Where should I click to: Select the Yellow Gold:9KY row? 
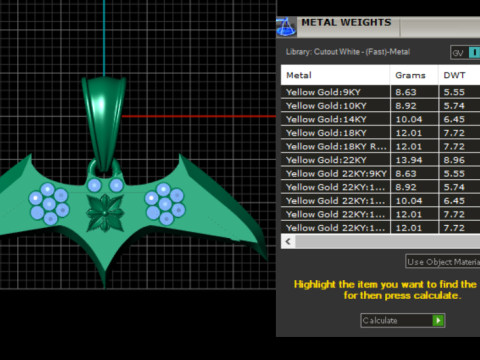click(381, 92)
